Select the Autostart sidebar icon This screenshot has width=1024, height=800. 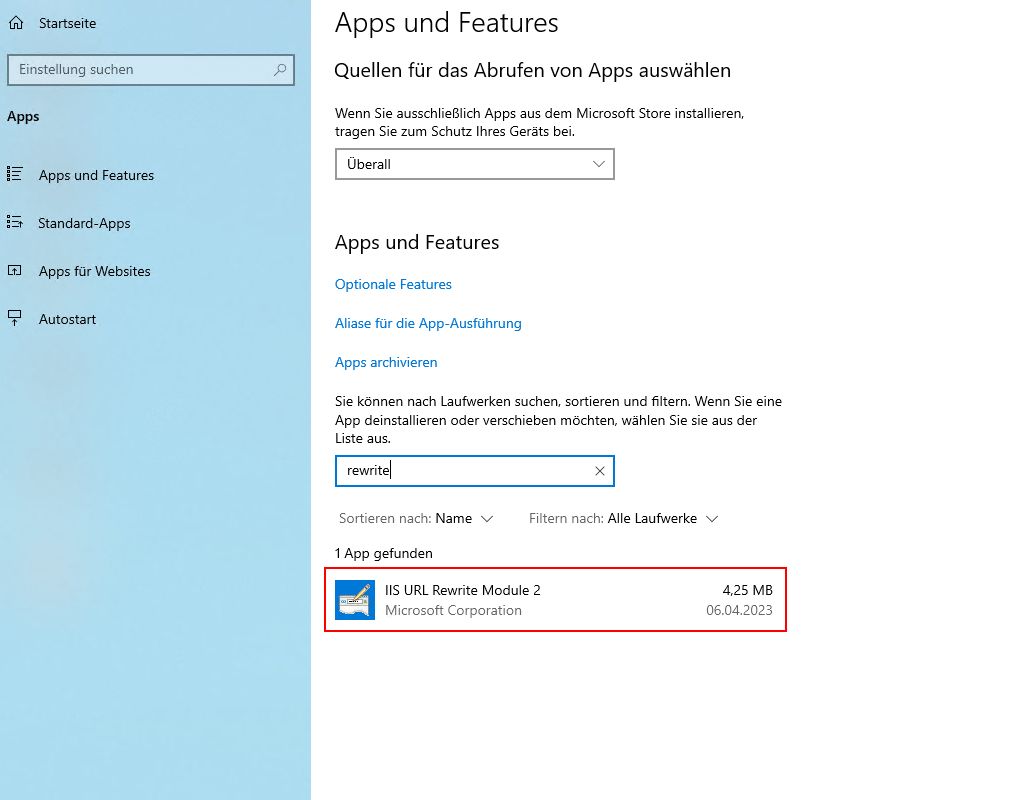(x=15, y=319)
